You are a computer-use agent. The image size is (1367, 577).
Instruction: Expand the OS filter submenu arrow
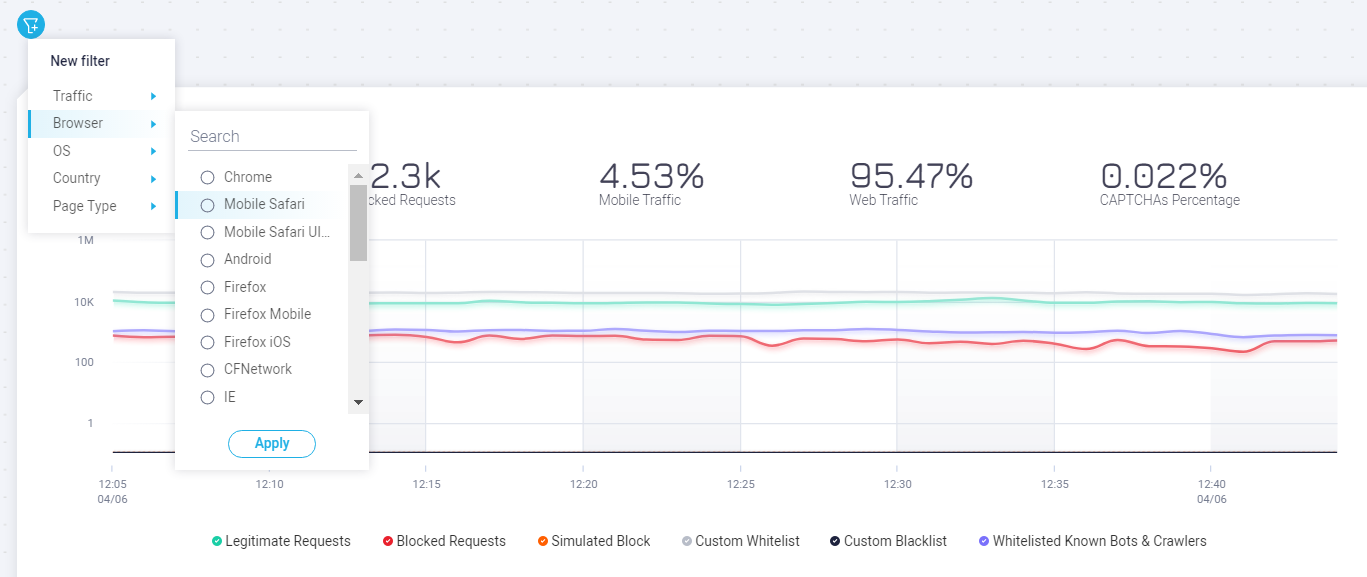click(153, 151)
